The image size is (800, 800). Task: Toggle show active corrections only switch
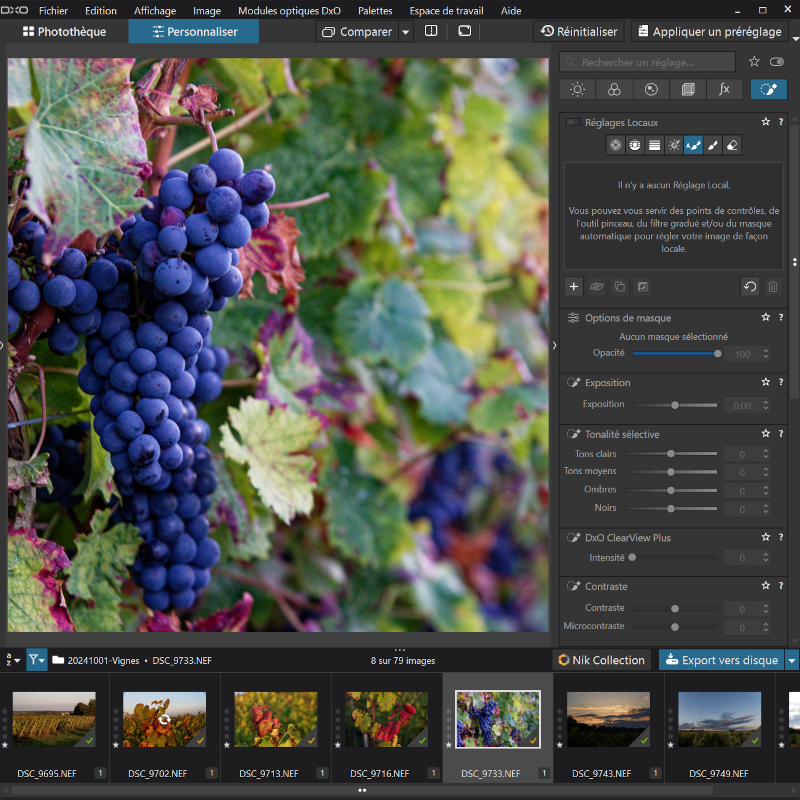[777, 62]
